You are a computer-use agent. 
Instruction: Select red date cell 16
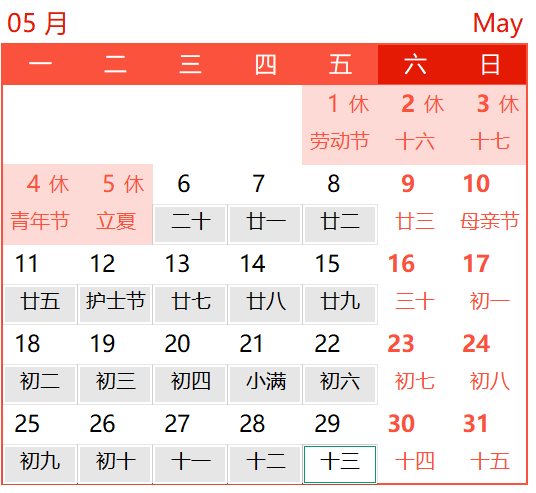415,264
